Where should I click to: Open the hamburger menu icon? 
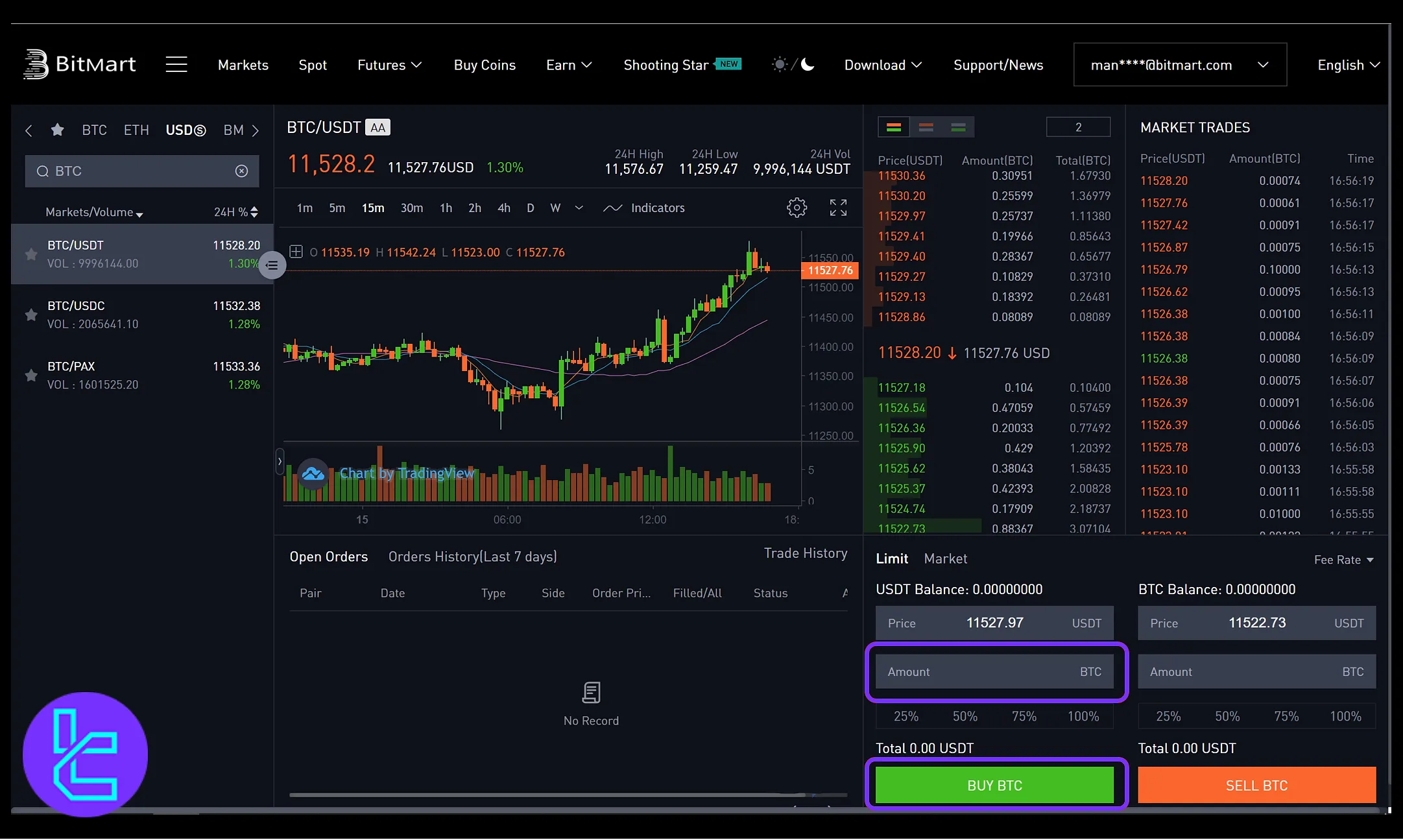point(176,64)
